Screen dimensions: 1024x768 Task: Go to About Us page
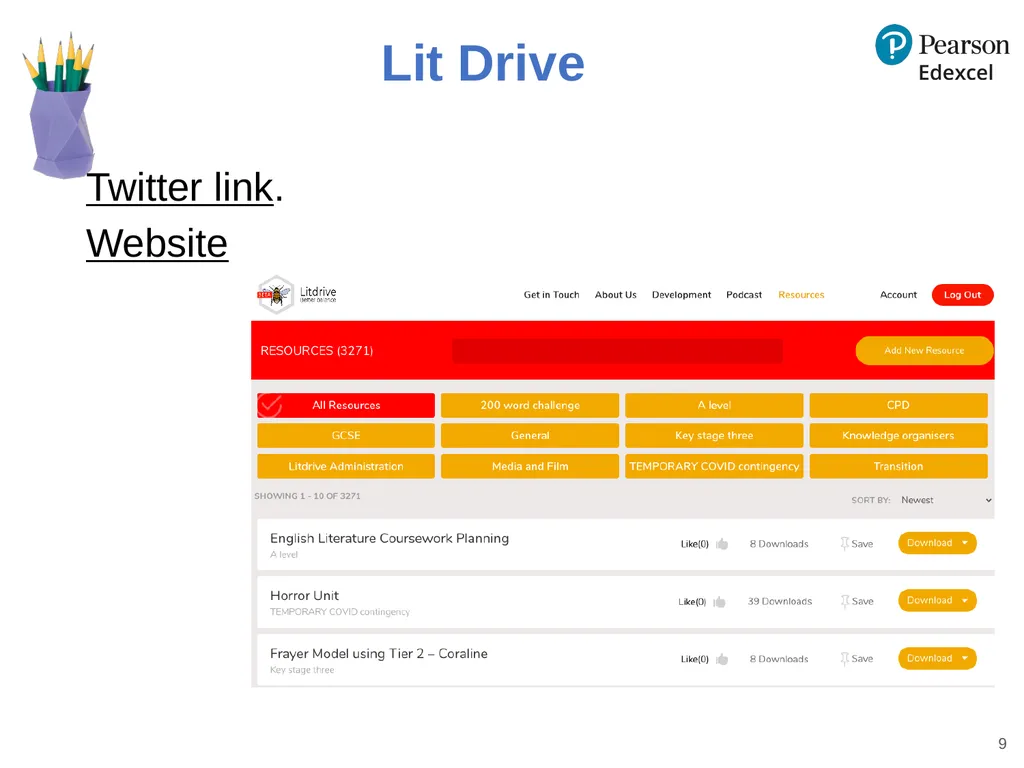[615, 295]
